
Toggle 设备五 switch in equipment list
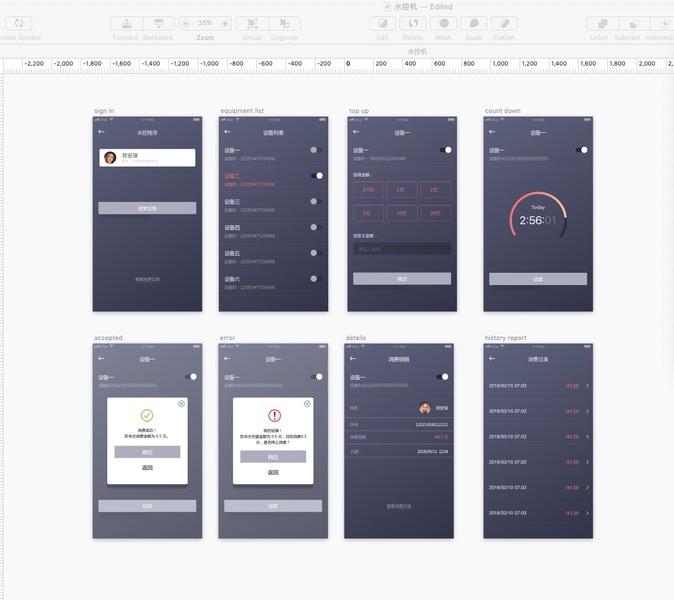click(x=316, y=253)
